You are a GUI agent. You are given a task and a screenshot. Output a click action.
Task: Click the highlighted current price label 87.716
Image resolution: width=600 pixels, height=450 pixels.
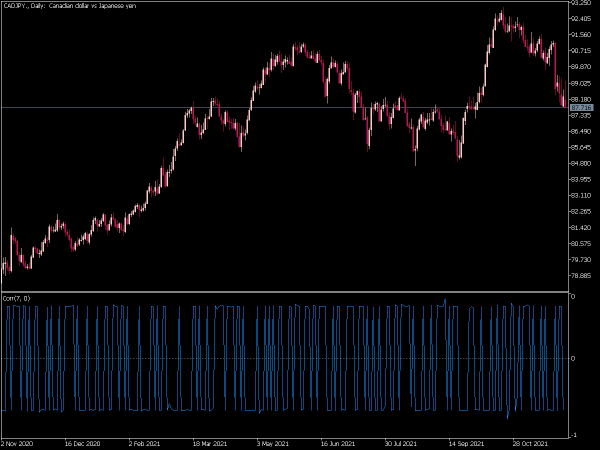click(581, 108)
